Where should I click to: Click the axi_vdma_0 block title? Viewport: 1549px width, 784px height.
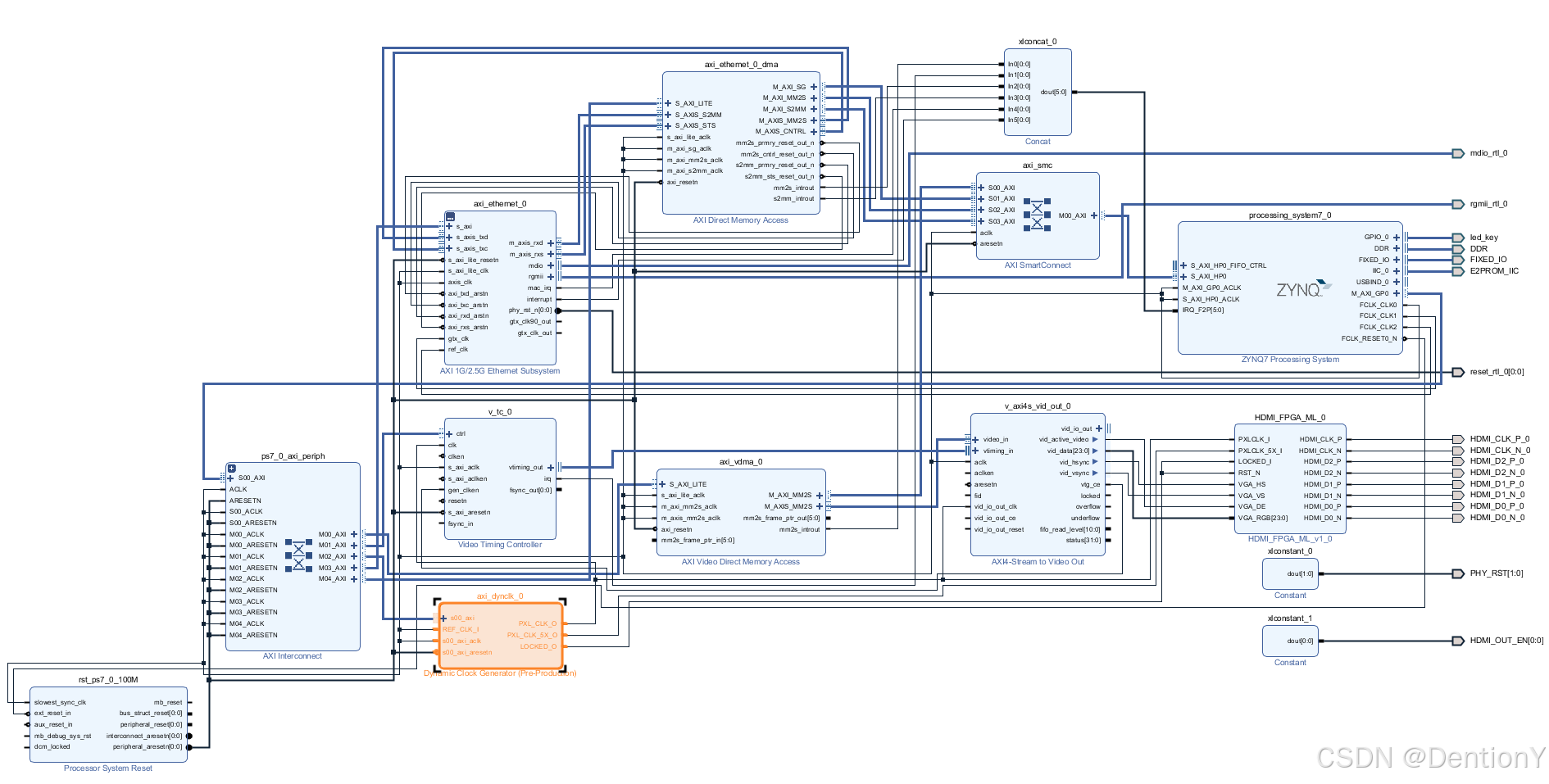click(x=741, y=462)
